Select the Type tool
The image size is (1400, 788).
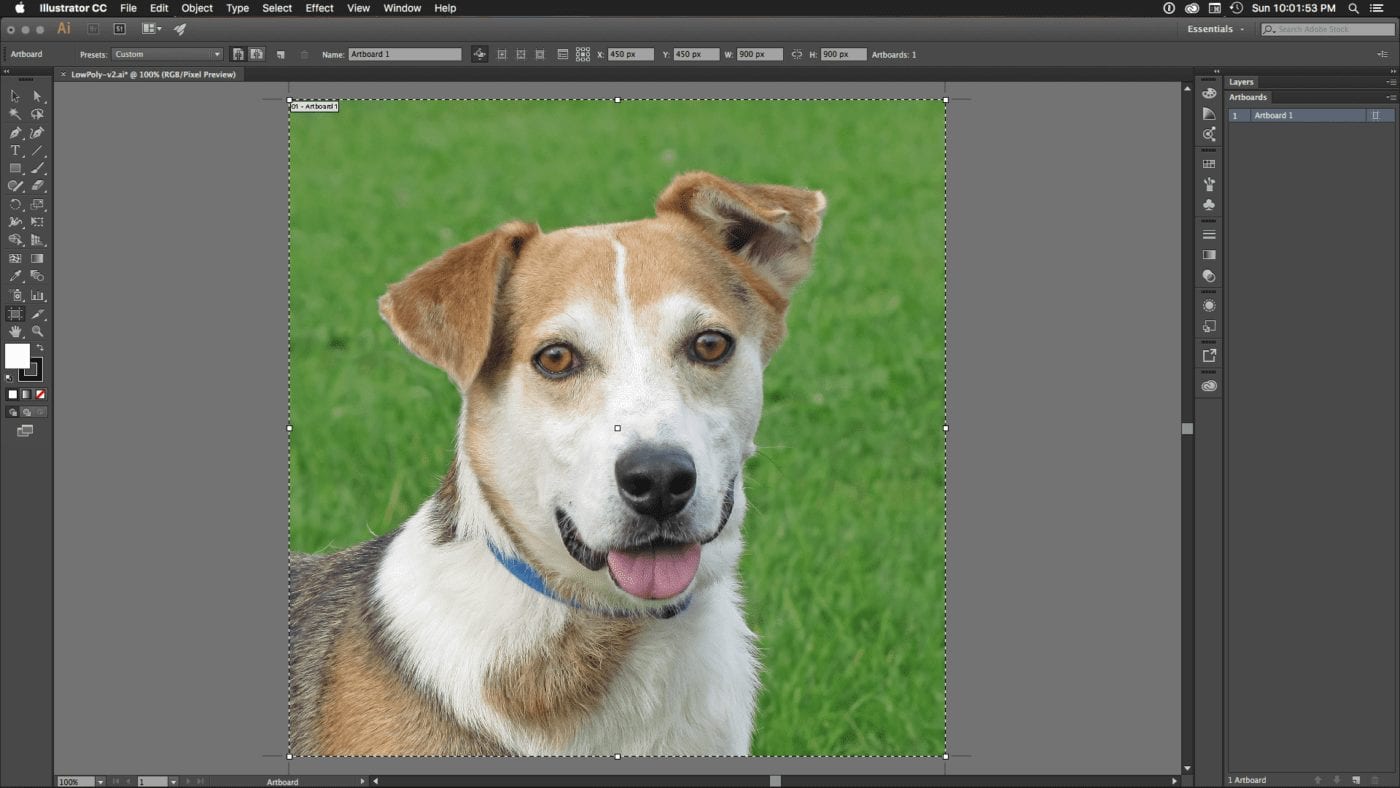(x=15, y=151)
